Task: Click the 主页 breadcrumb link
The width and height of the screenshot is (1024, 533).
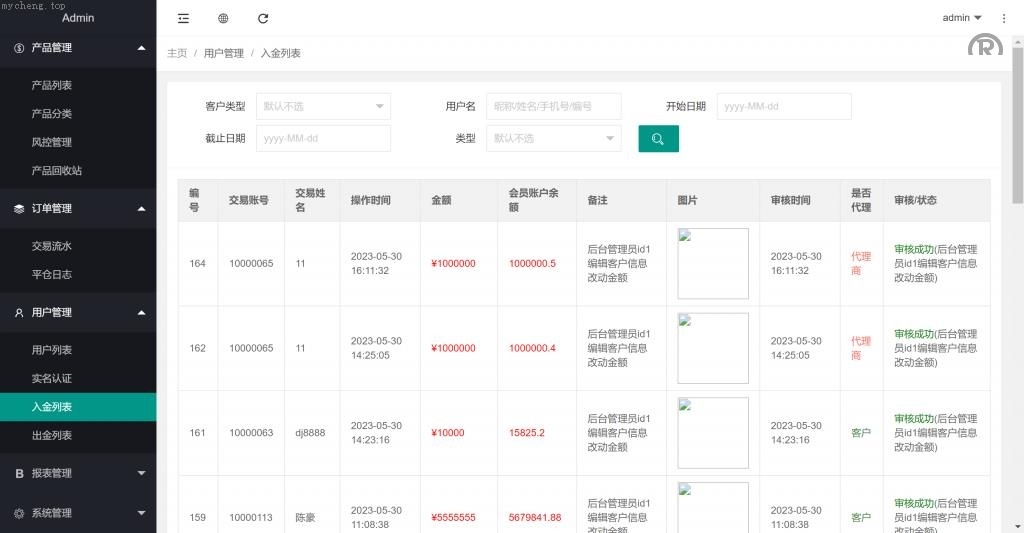Action: [x=177, y=53]
